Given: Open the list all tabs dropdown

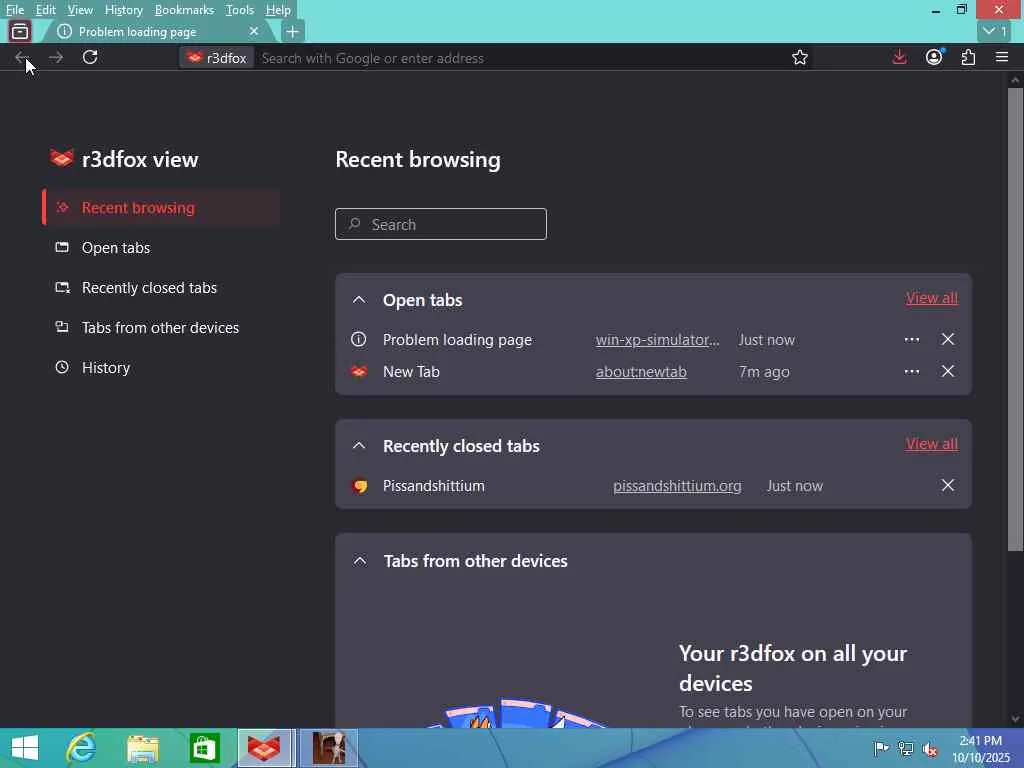Looking at the screenshot, I should click(x=995, y=31).
